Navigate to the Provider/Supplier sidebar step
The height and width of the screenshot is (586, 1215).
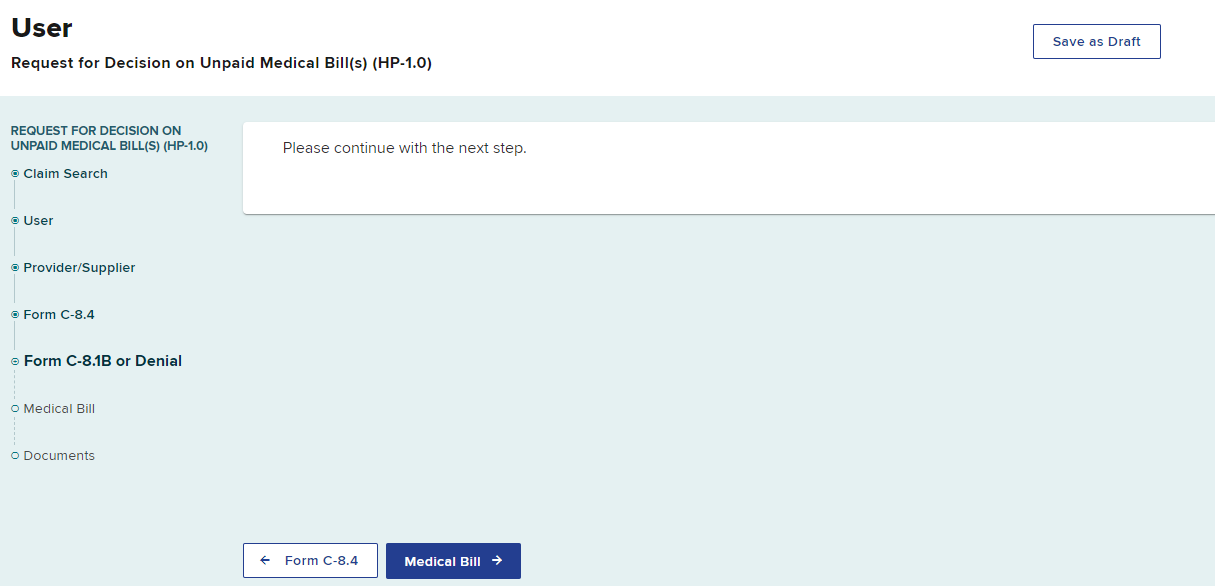point(80,268)
